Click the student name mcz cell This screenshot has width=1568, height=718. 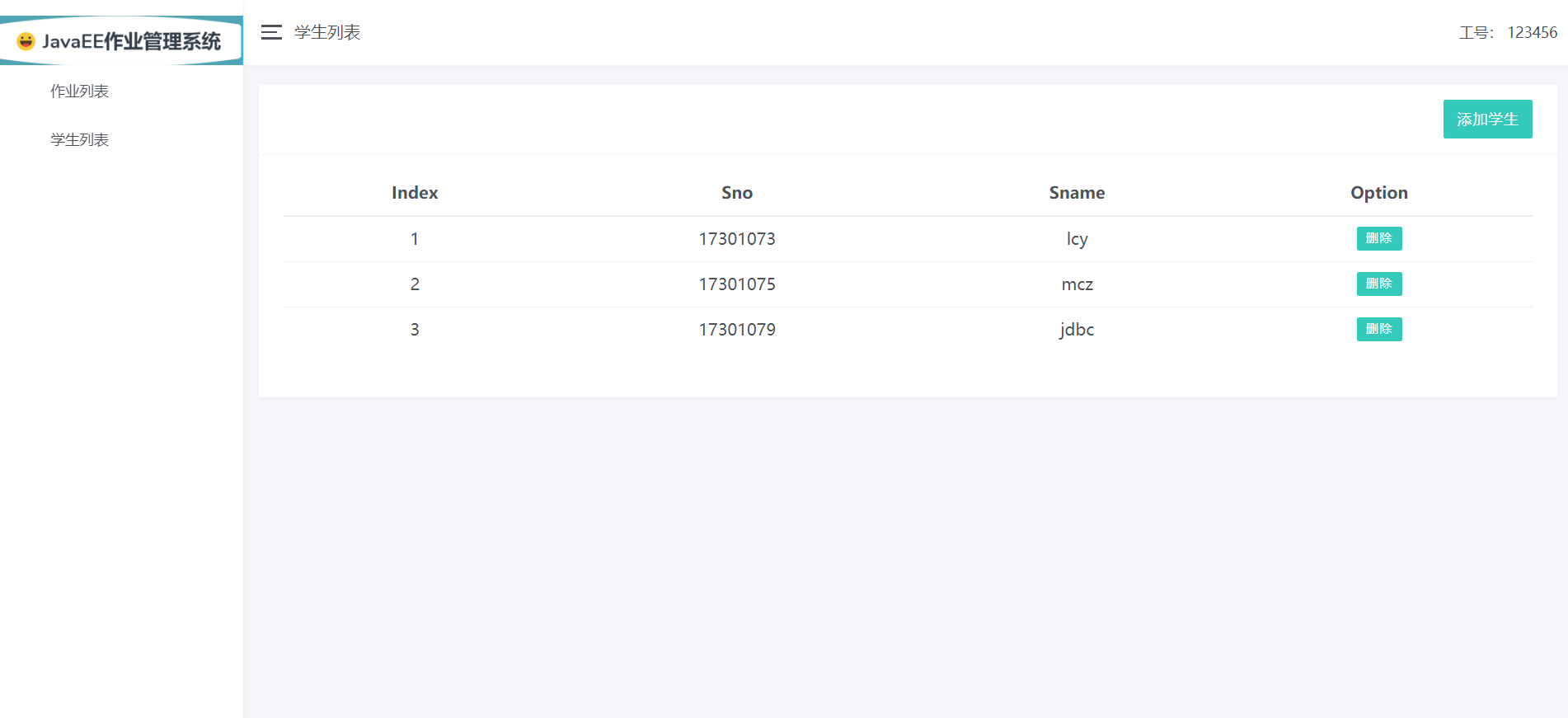[1077, 284]
